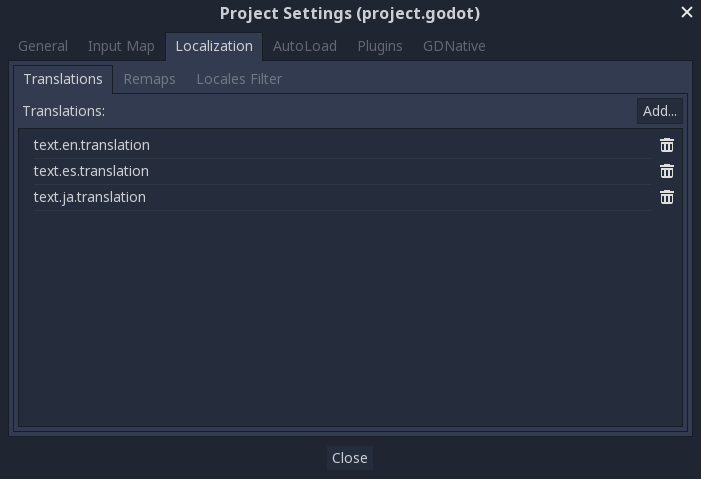Select the text.en.translation entry
Screen dimensions: 701x479
click(92, 145)
